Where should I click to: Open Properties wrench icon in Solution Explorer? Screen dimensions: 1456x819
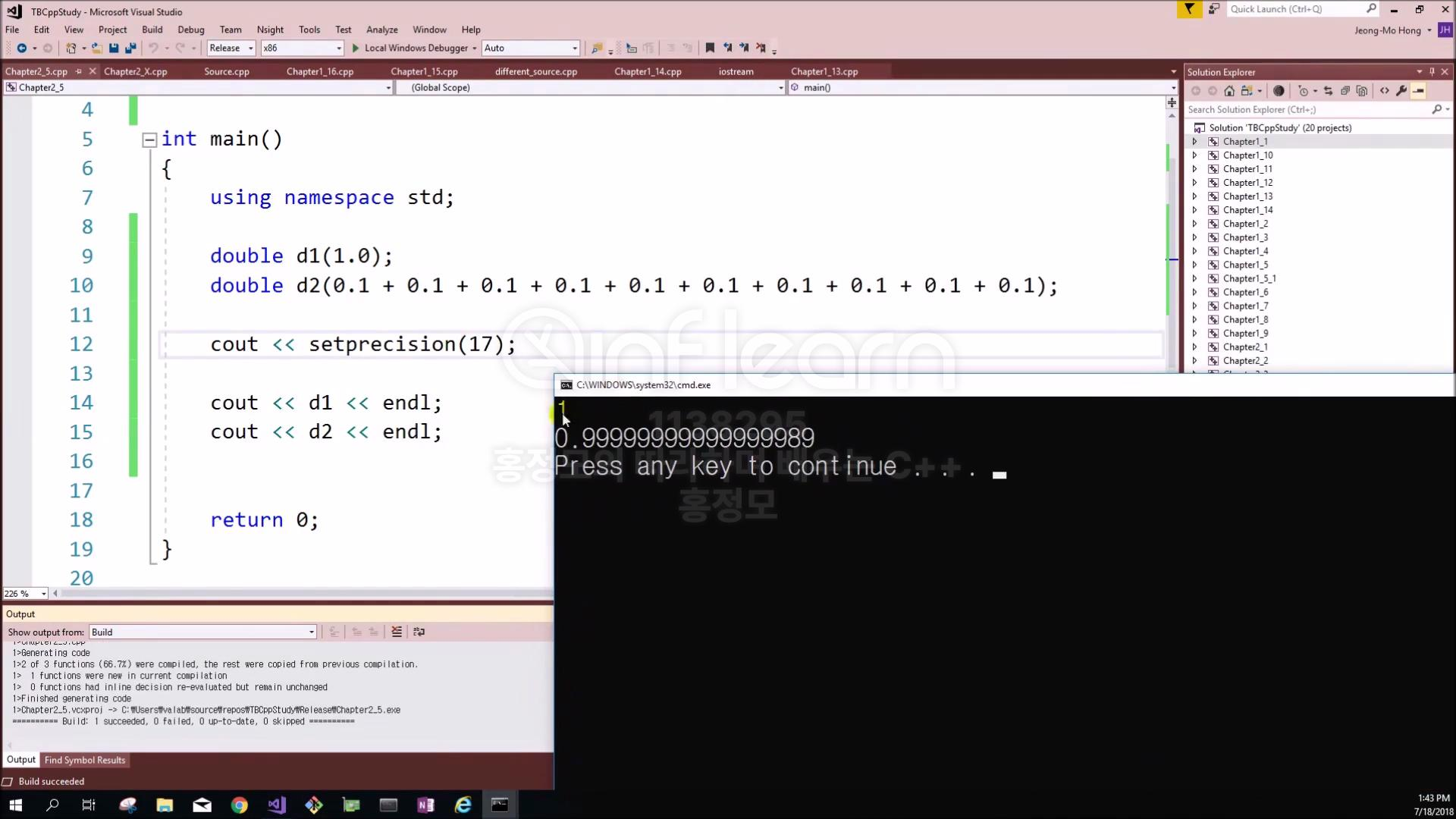coord(1401,91)
